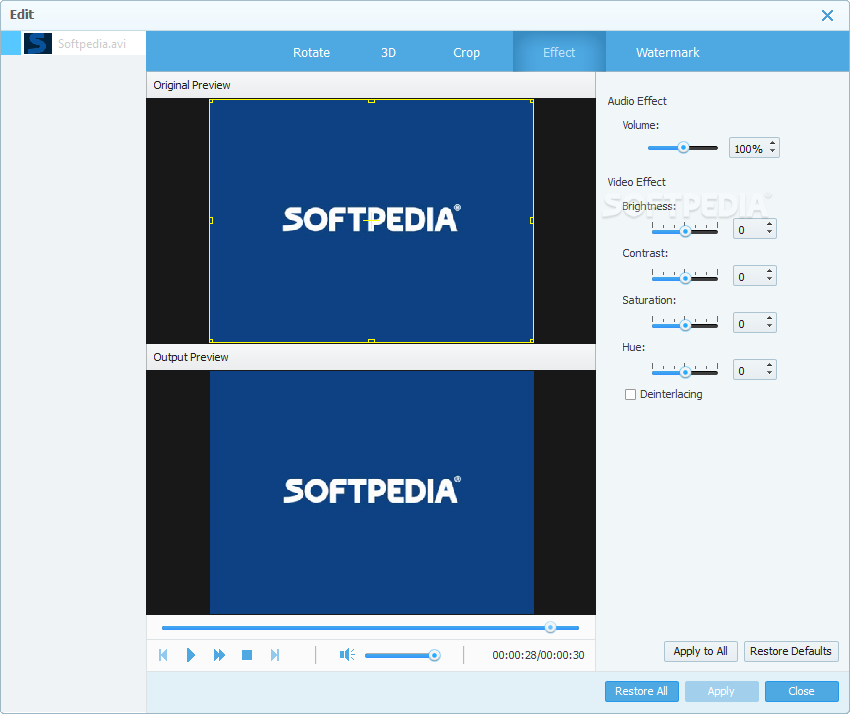Click crop handle on right edge middle
Screen dimensions: 850x714
(x=532, y=221)
